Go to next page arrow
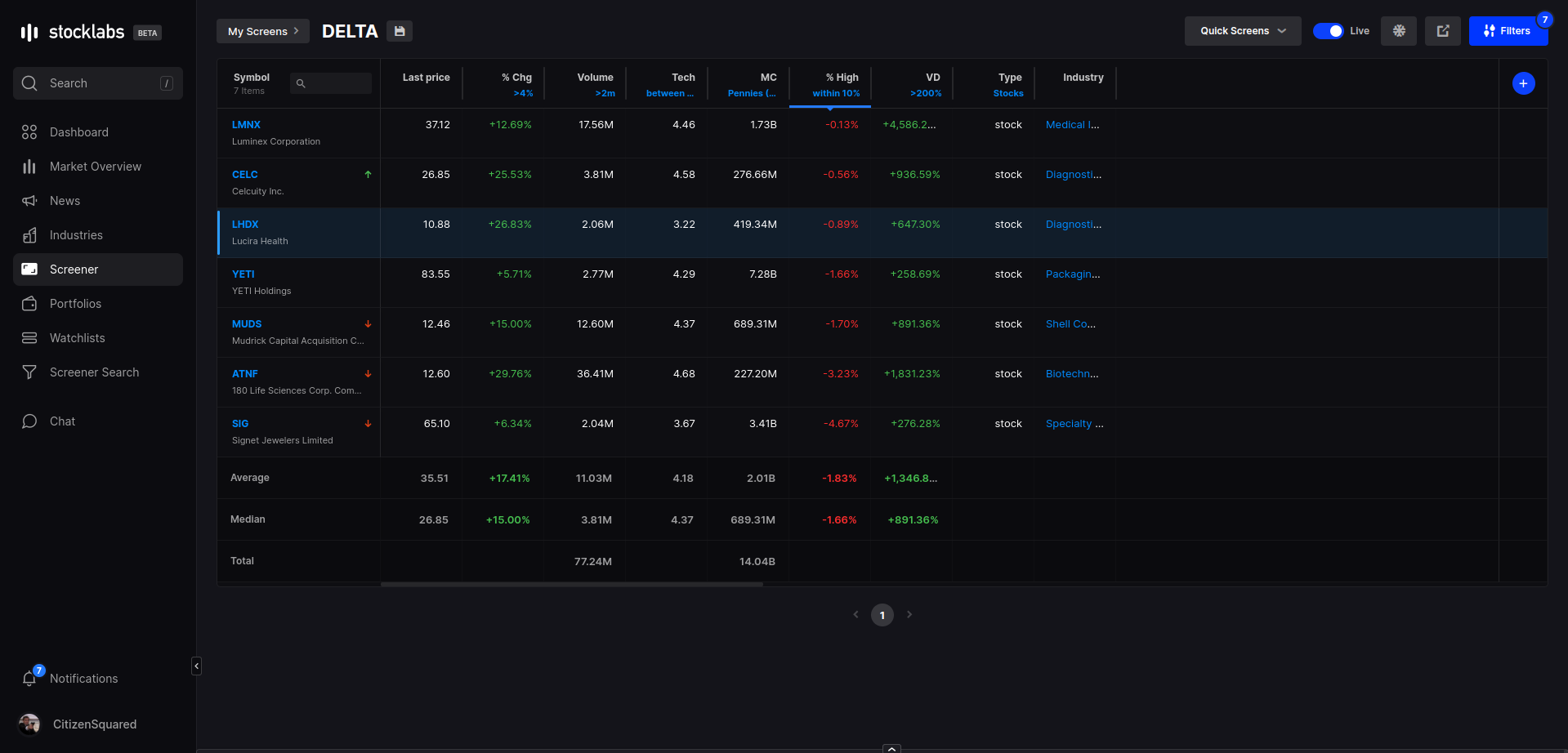 [x=909, y=614]
